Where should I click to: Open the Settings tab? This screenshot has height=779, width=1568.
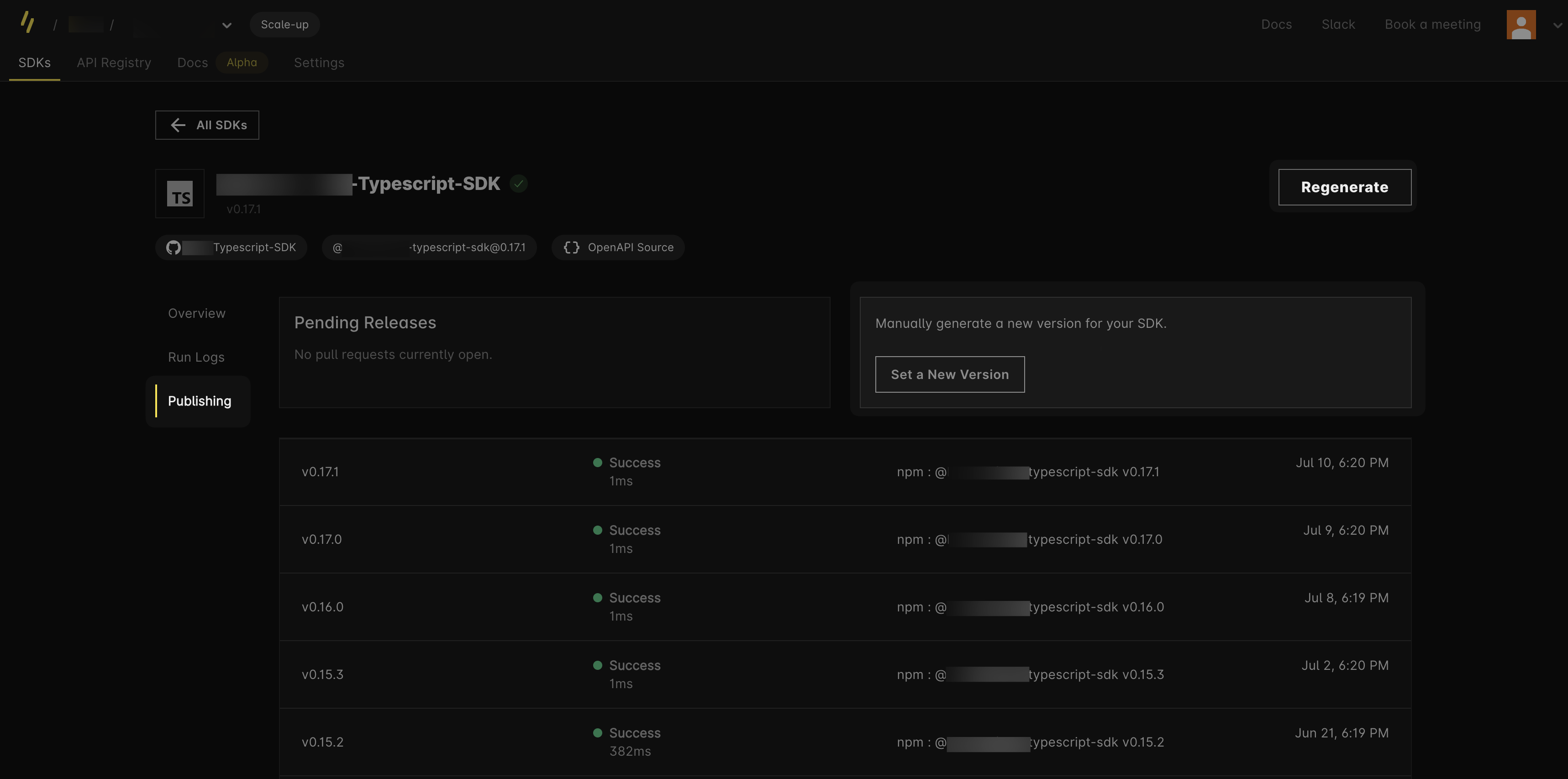click(319, 63)
